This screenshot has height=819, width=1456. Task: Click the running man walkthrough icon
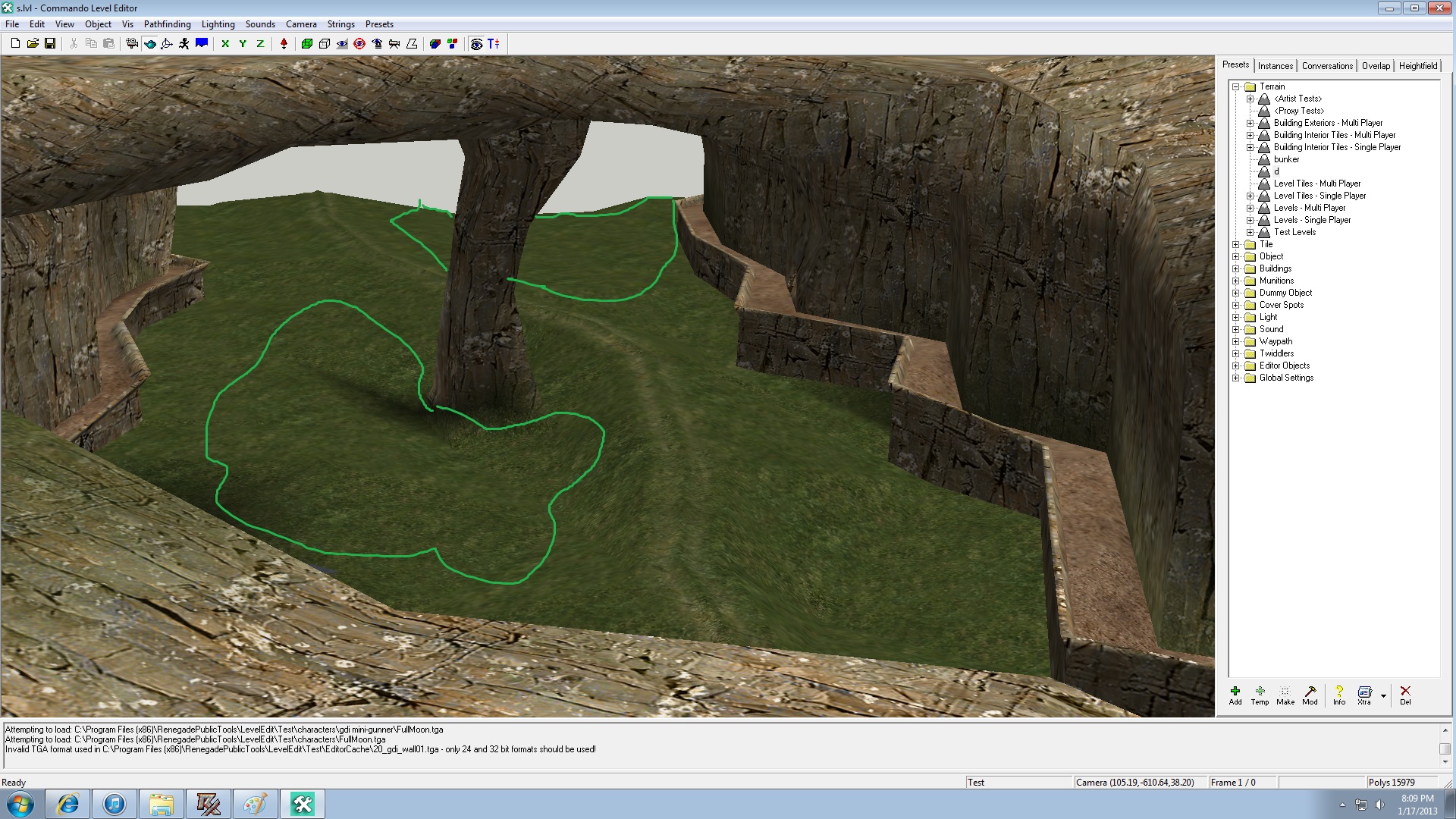tap(184, 44)
